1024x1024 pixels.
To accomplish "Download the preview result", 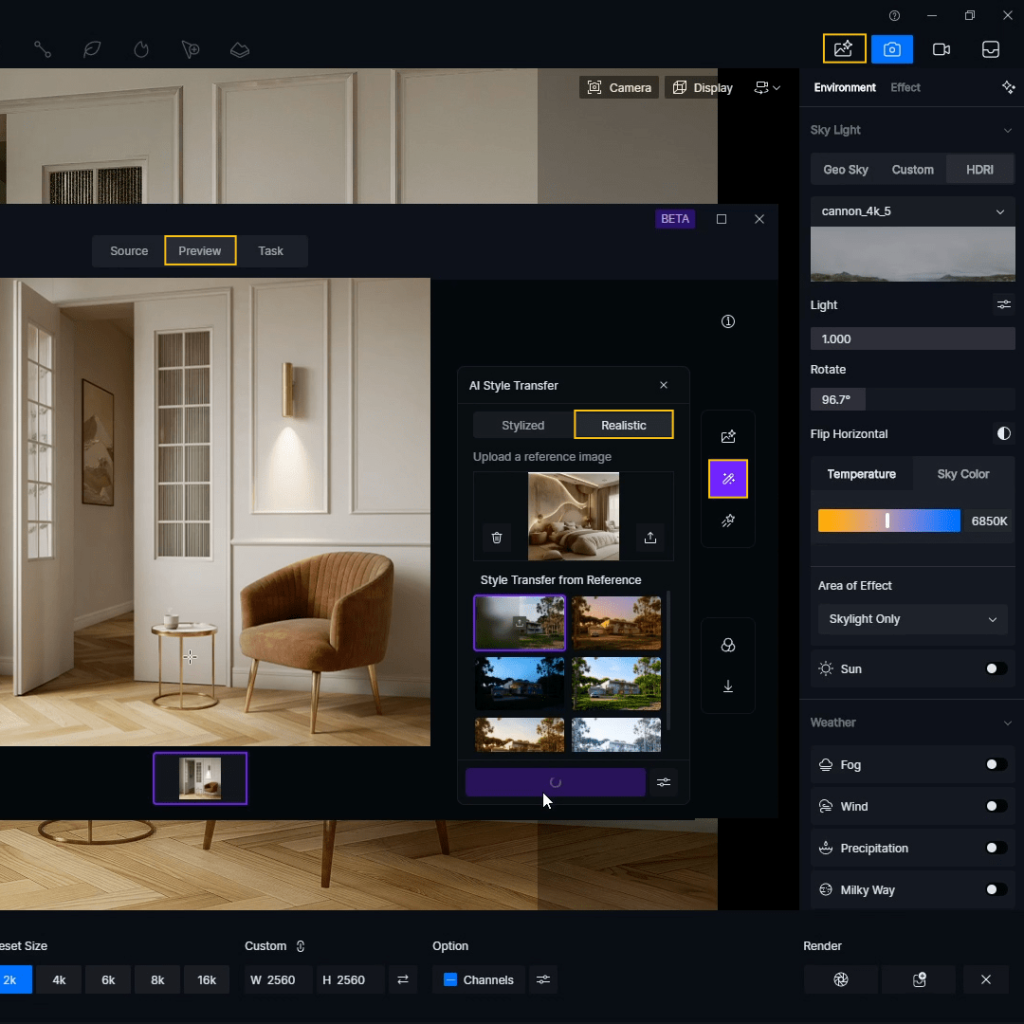I will pos(728,686).
